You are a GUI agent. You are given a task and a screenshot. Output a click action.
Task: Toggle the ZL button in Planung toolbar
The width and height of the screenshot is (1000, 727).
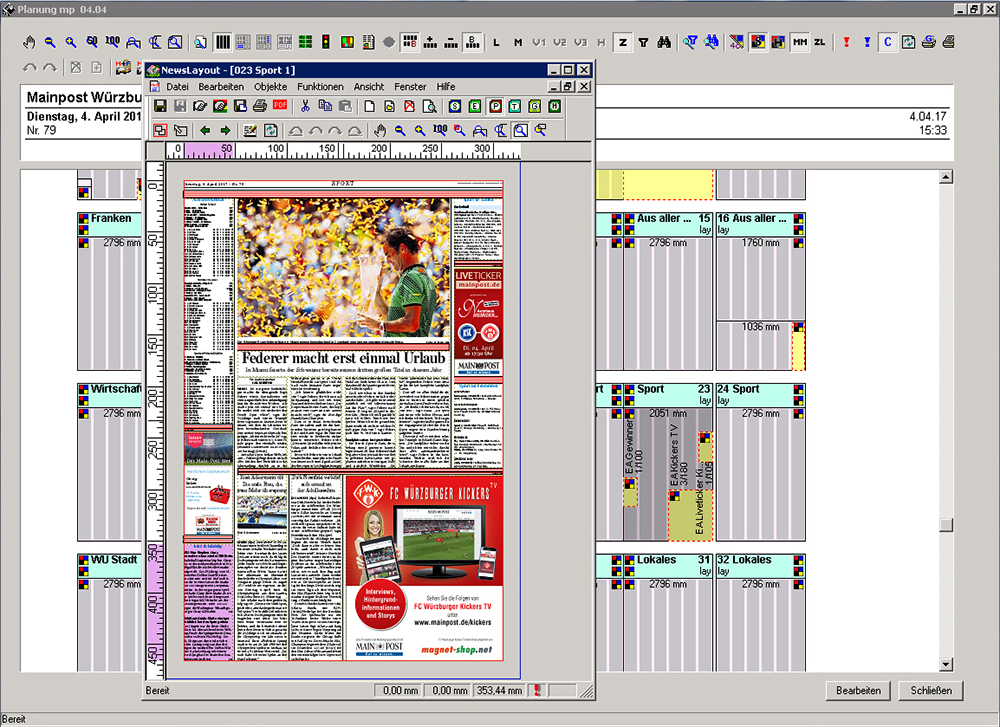coord(820,42)
